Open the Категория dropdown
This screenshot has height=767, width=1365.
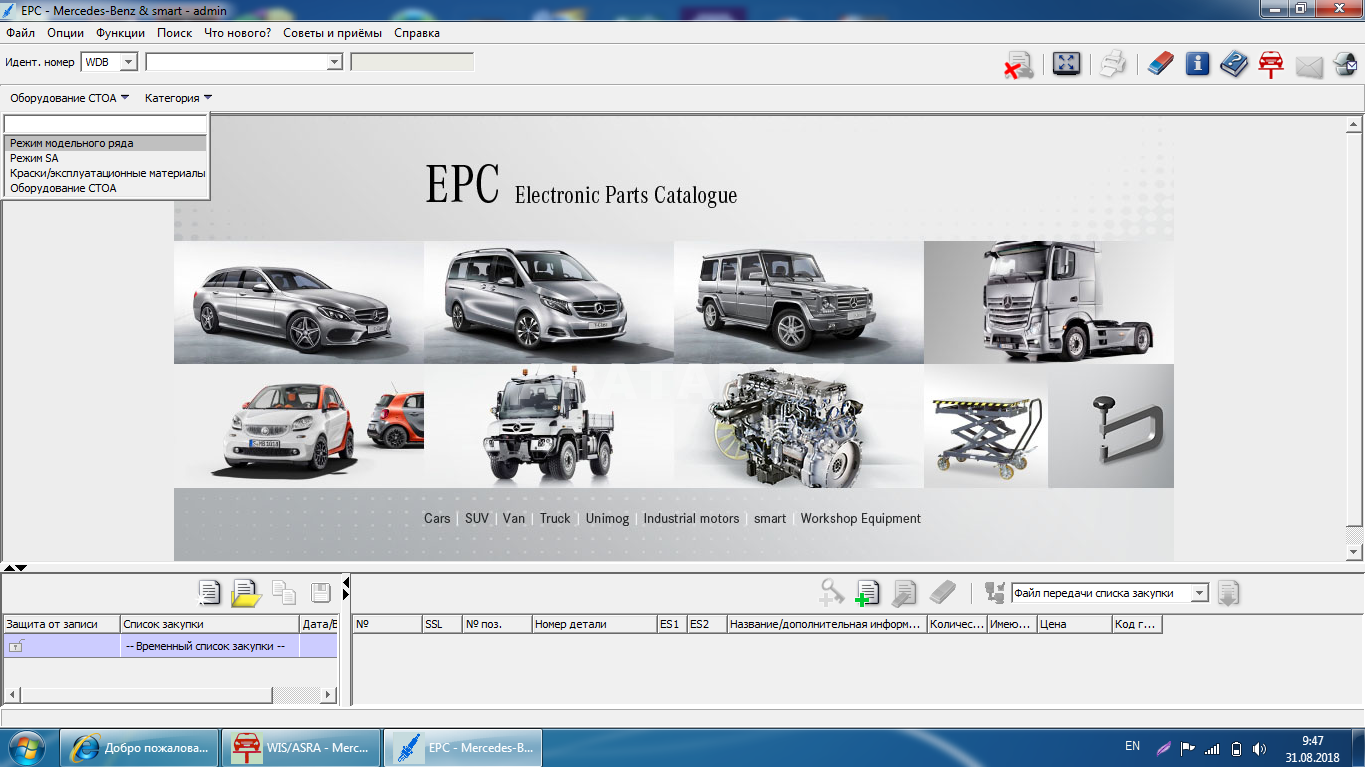pyautogui.click(x=178, y=98)
